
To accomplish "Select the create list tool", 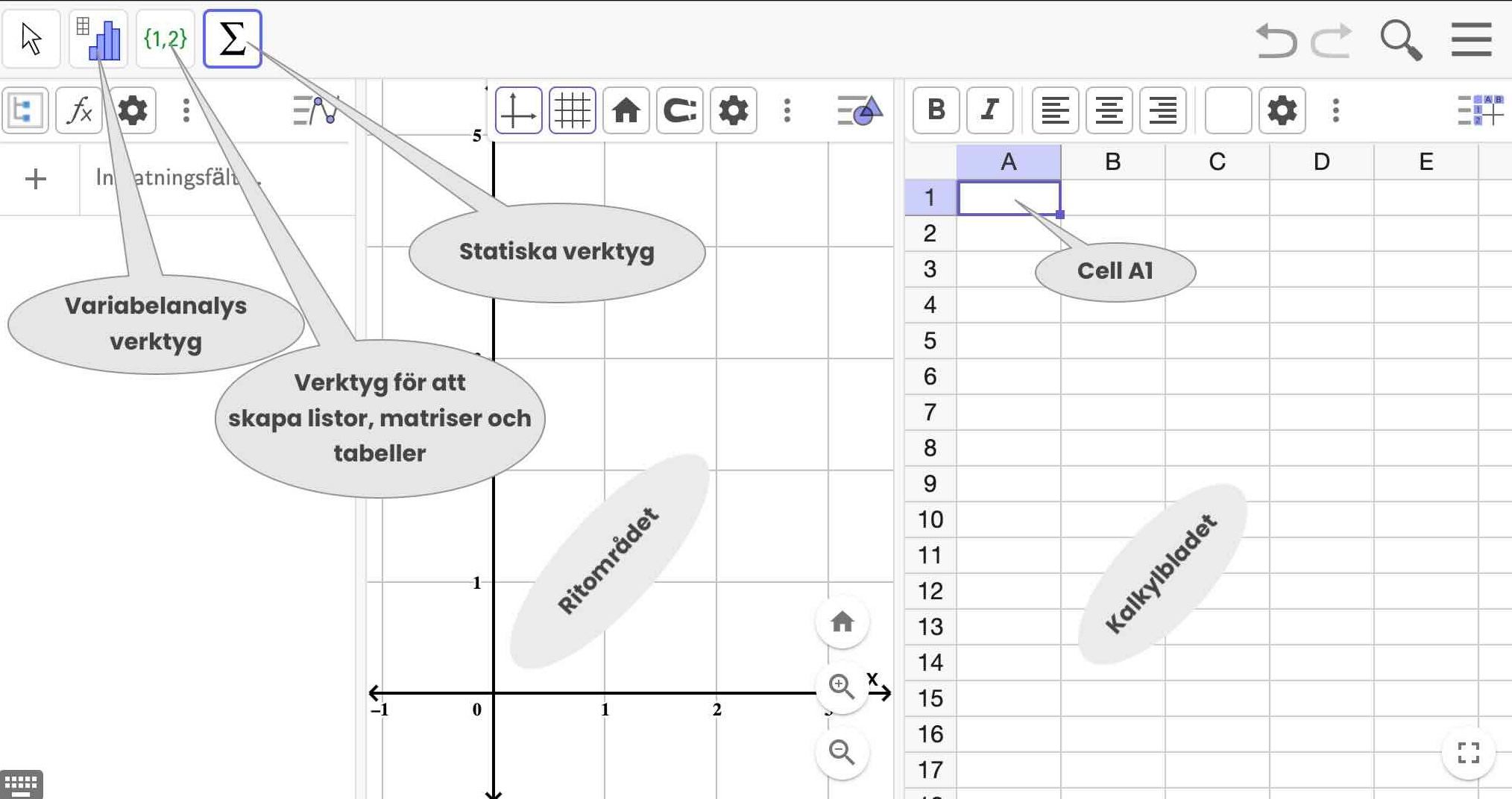I will 165,39.
